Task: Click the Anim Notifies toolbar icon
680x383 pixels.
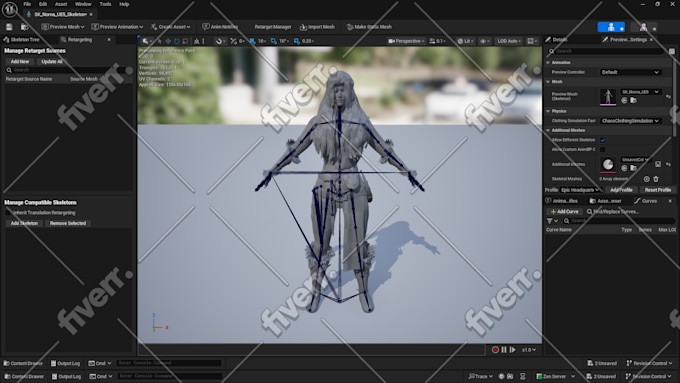Action: pos(206,27)
